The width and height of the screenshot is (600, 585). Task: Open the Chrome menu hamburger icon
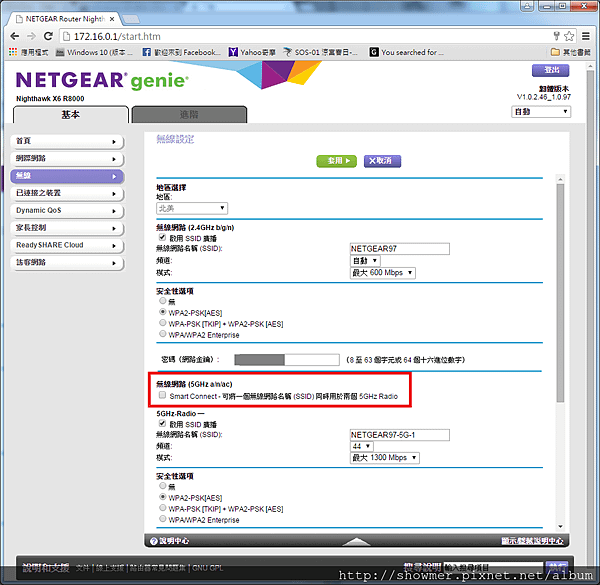click(x=586, y=36)
